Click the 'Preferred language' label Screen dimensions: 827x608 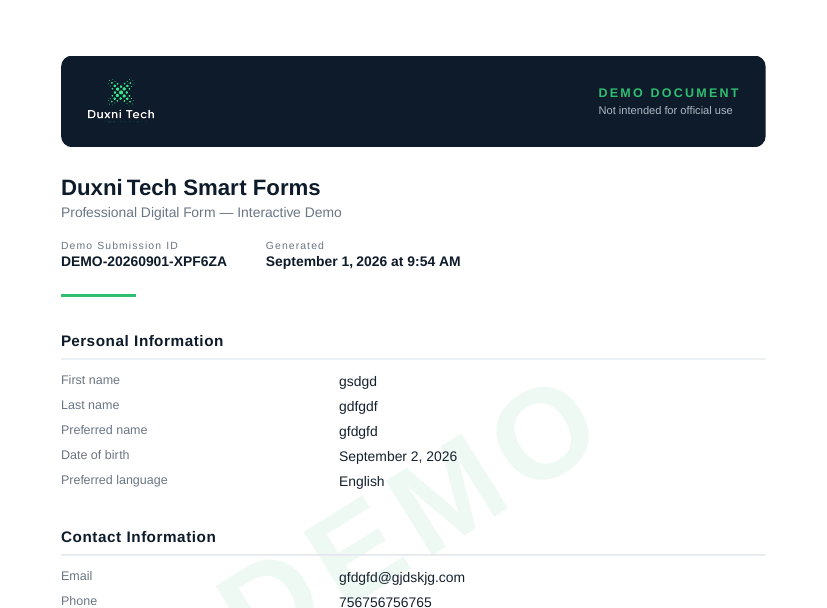click(x=114, y=480)
